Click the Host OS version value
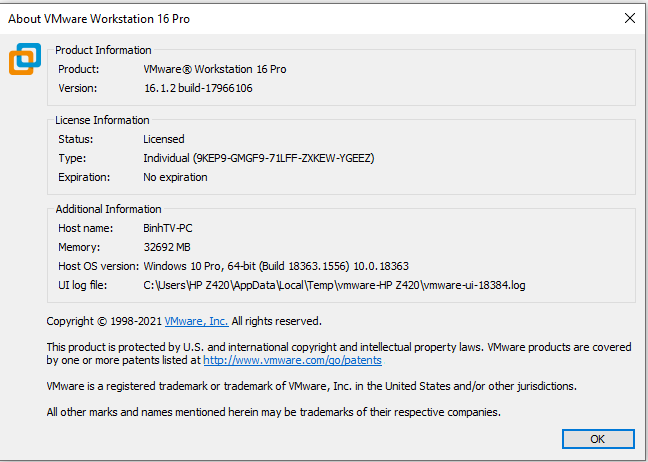648x462 pixels. [x=276, y=266]
